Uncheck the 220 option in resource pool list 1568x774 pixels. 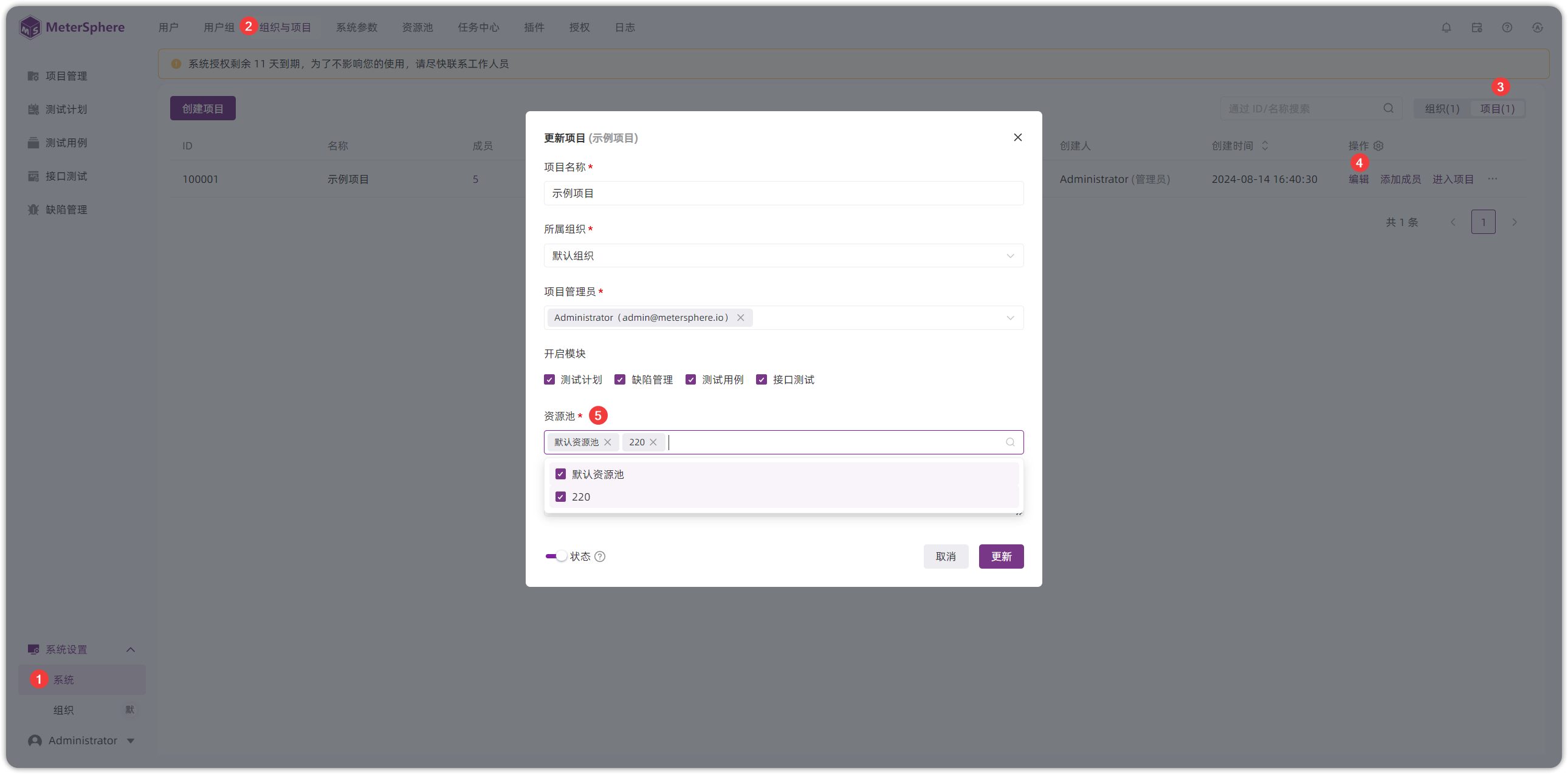point(560,497)
